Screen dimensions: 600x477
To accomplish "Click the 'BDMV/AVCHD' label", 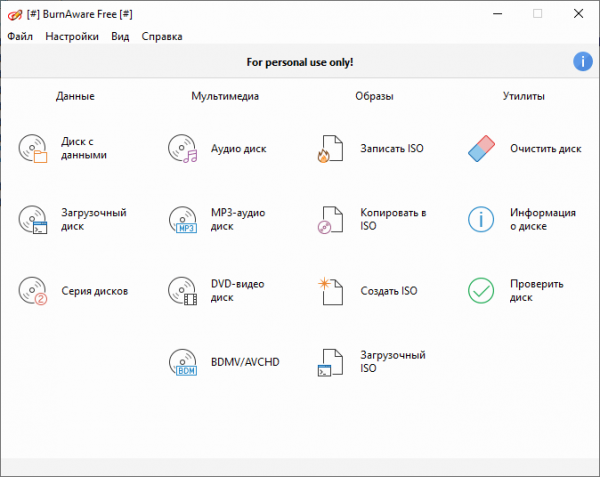I will click(245, 362).
